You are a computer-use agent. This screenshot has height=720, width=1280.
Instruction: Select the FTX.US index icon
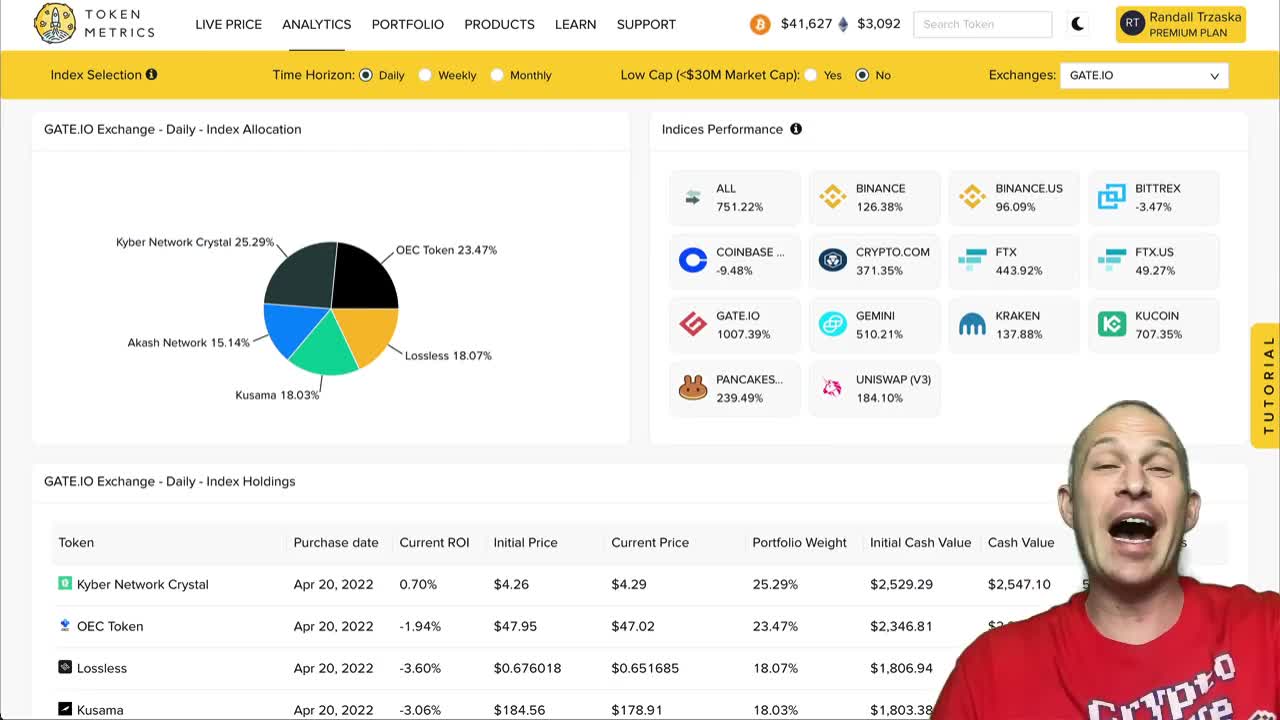coord(1112,261)
